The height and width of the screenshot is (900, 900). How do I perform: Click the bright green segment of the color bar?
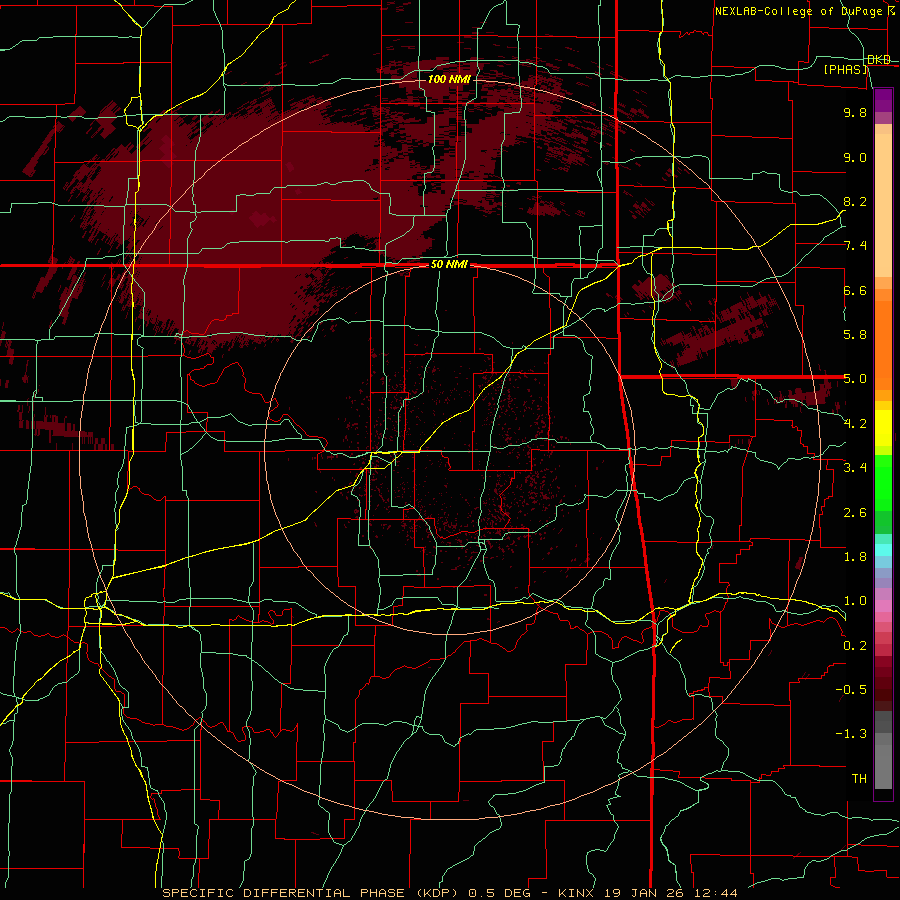click(x=883, y=483)
